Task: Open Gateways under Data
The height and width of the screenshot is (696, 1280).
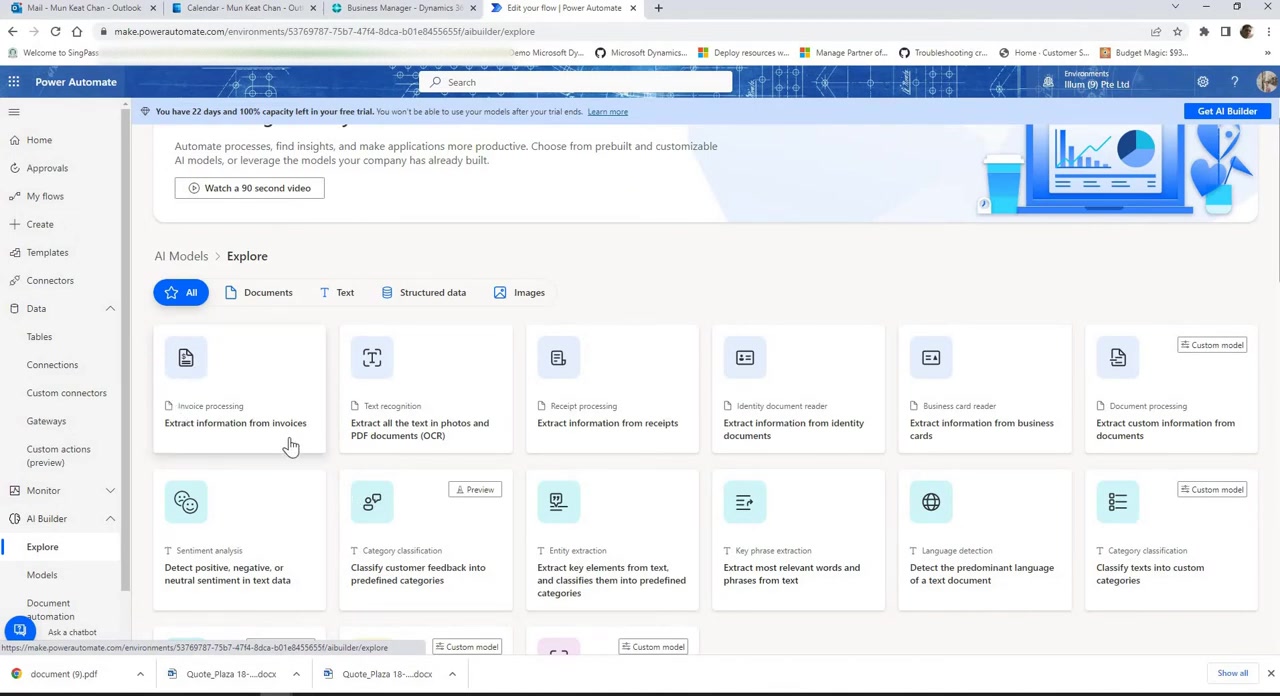Action: pyautogui.click(x=46, y=421)
